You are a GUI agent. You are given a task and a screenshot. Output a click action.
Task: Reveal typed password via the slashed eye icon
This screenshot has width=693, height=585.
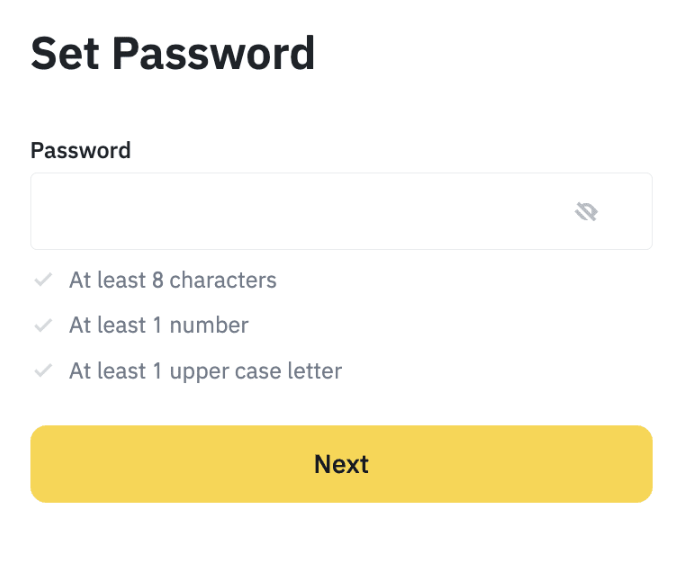pos(586,211)
